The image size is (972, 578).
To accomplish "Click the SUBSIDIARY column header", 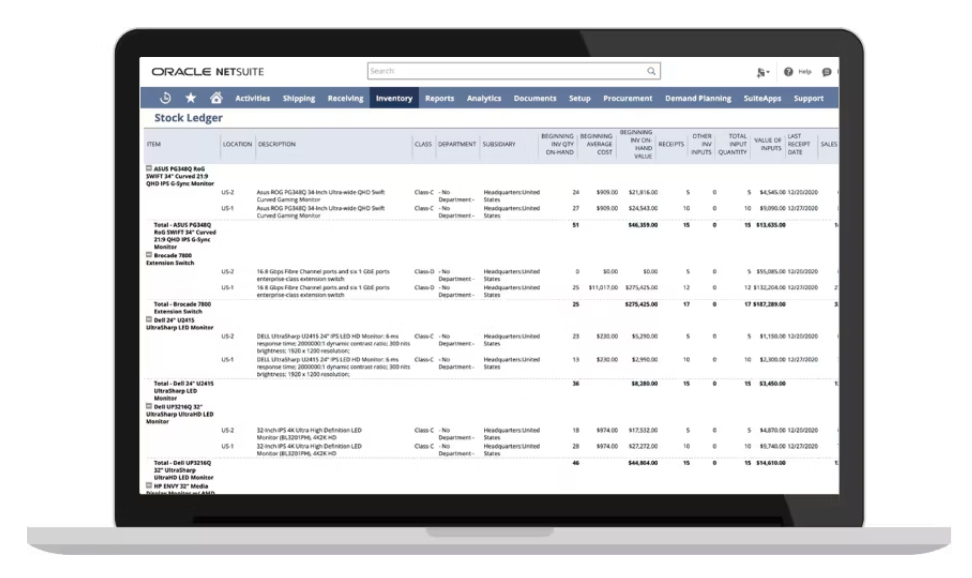I will (499, 144).
